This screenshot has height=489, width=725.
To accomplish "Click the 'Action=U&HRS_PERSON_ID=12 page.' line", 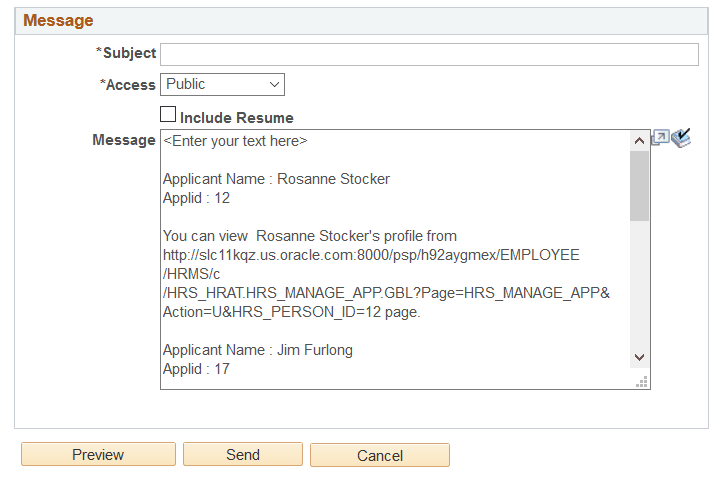I will [x=292, y=312].
